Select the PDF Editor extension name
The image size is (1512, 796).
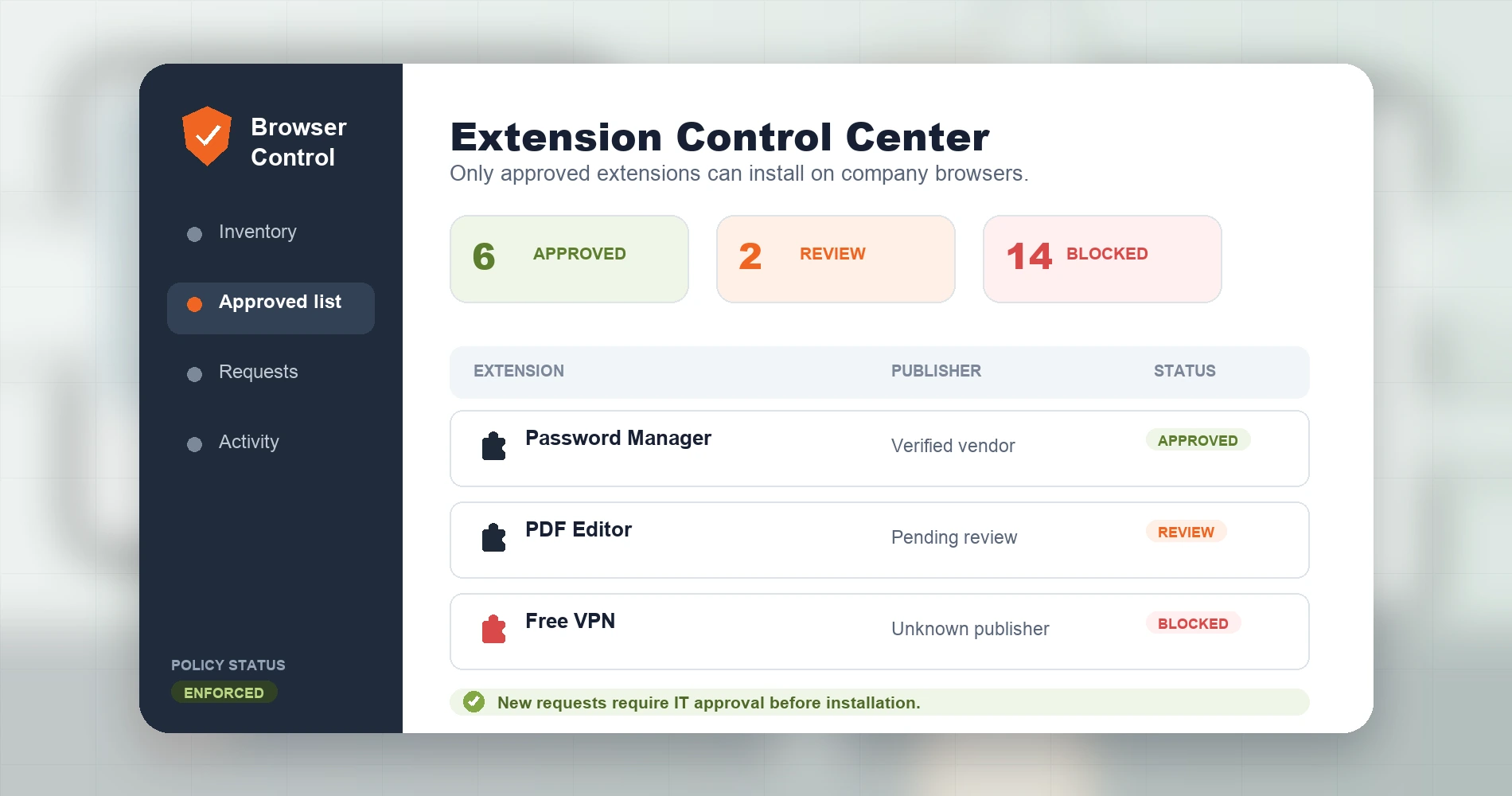[x=579, y=530]
